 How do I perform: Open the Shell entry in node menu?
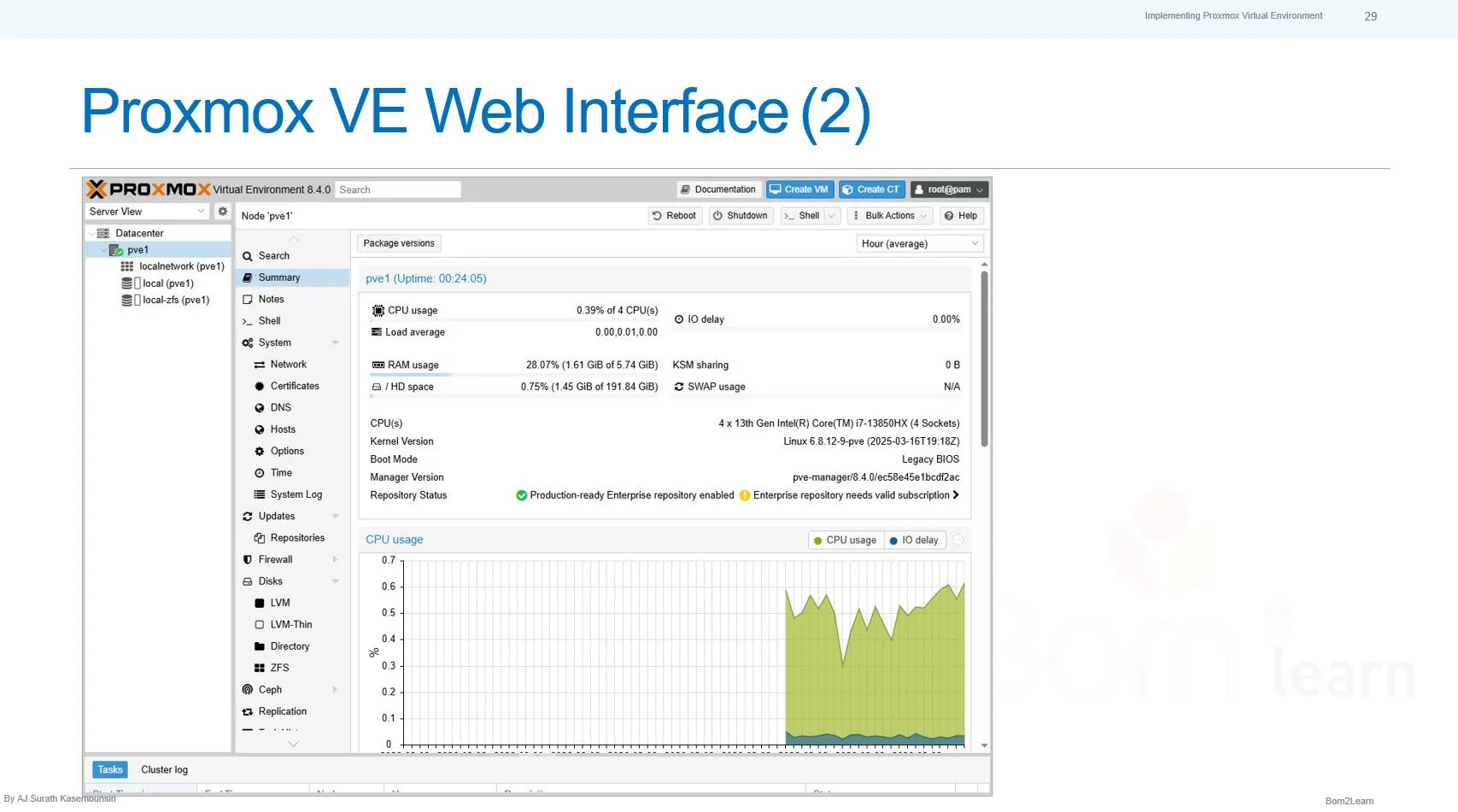292,321
